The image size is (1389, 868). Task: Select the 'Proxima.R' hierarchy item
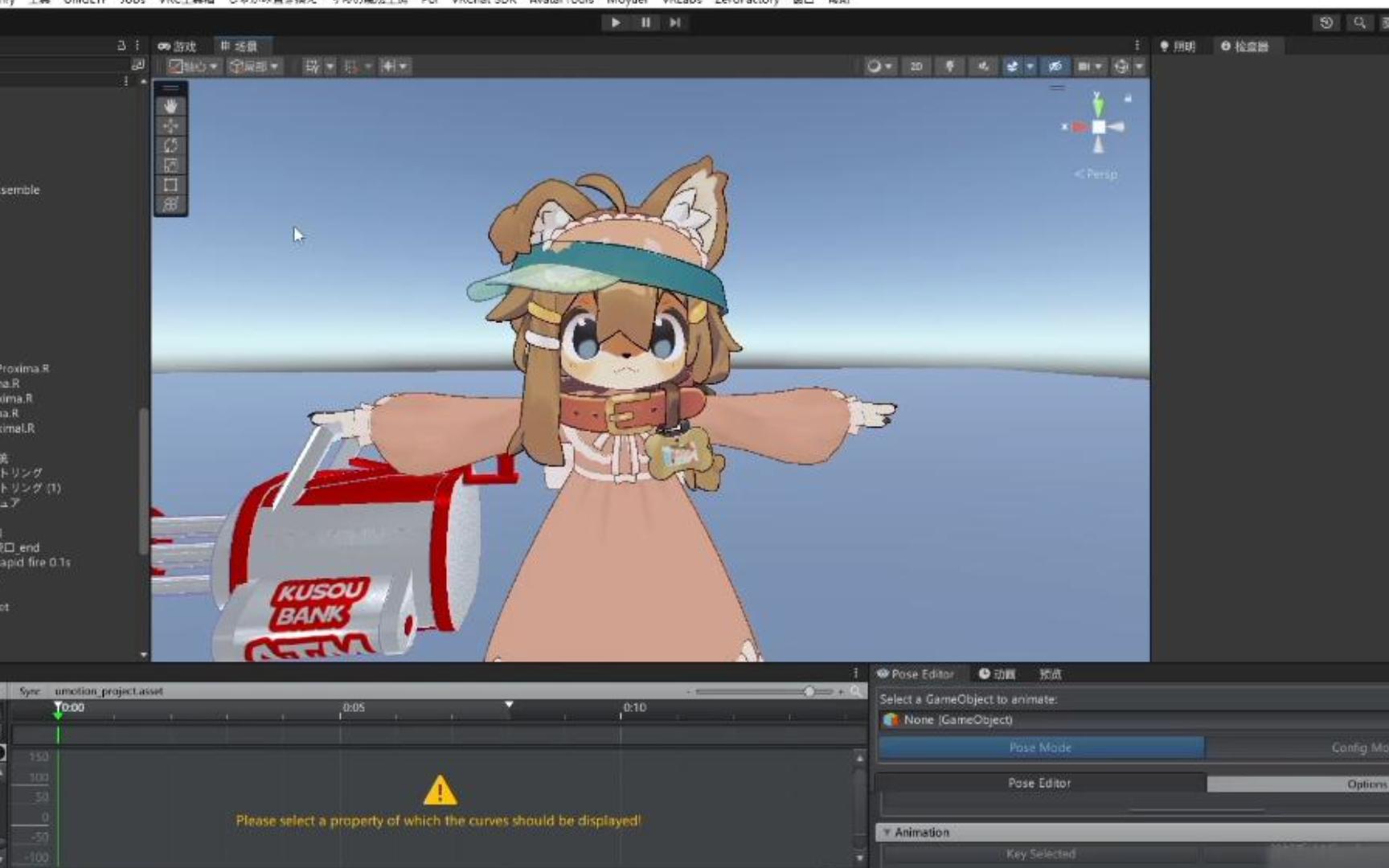pos(24,368)
